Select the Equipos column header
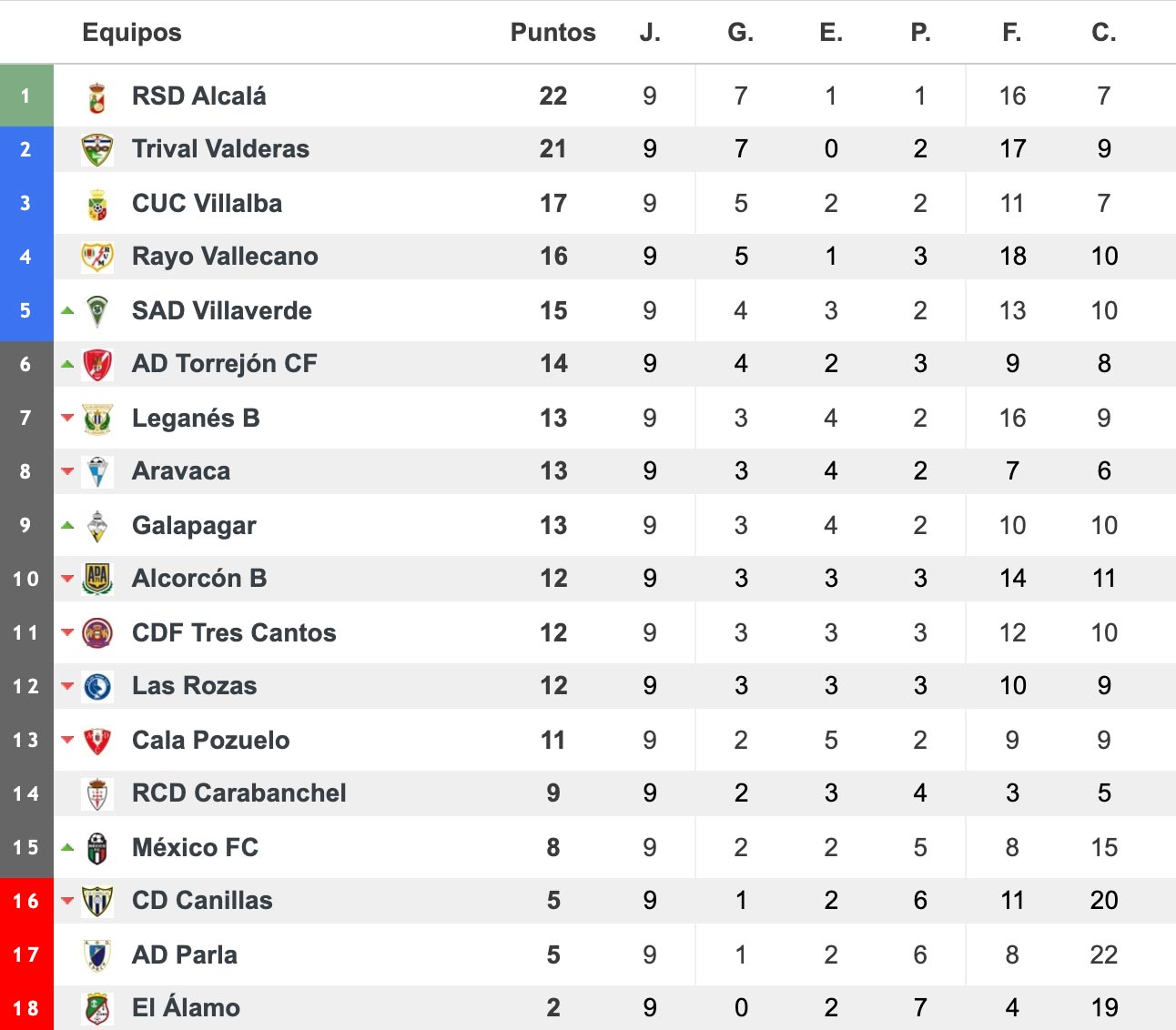This screenshot has width=1176, height=1030. (132, 33)
